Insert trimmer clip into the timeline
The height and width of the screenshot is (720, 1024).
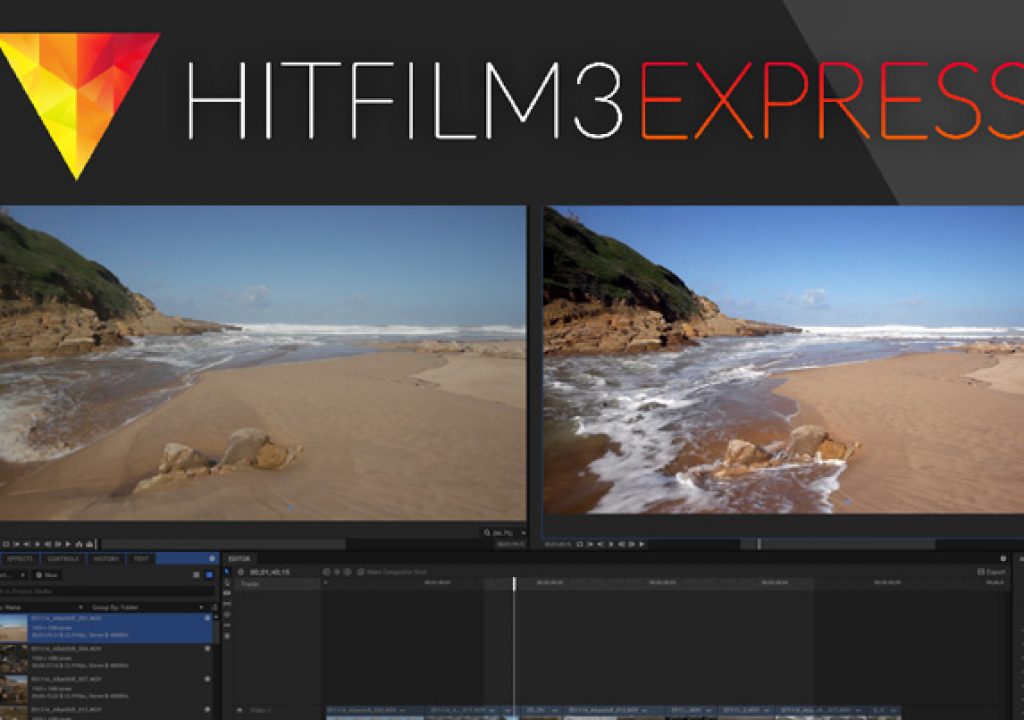(78, 544)
